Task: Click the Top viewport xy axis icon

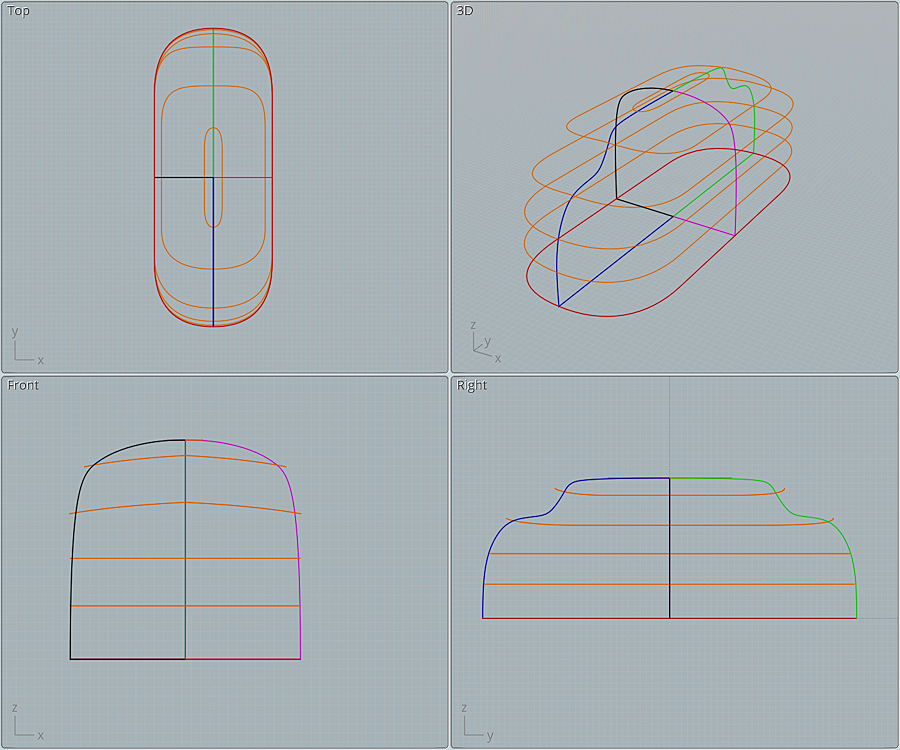Action: tap(28, 347)
